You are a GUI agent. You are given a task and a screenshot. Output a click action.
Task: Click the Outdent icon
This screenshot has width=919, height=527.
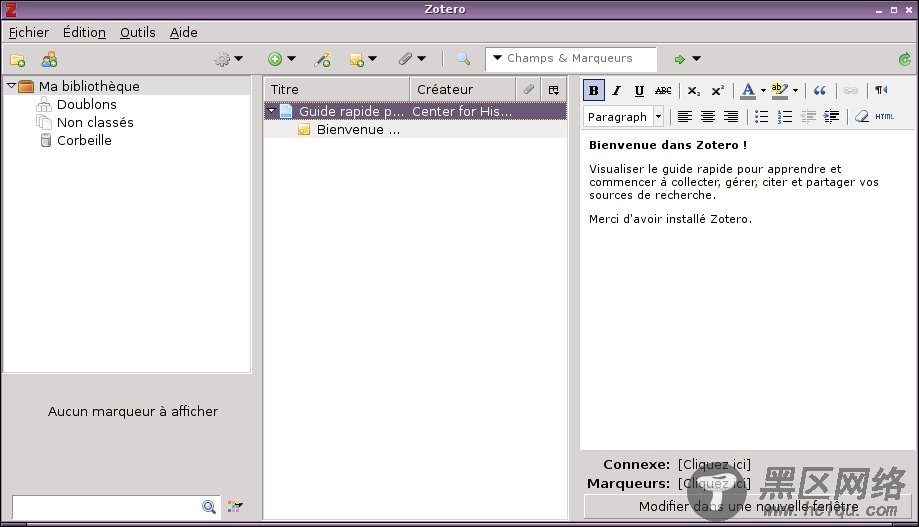(808, 117)
